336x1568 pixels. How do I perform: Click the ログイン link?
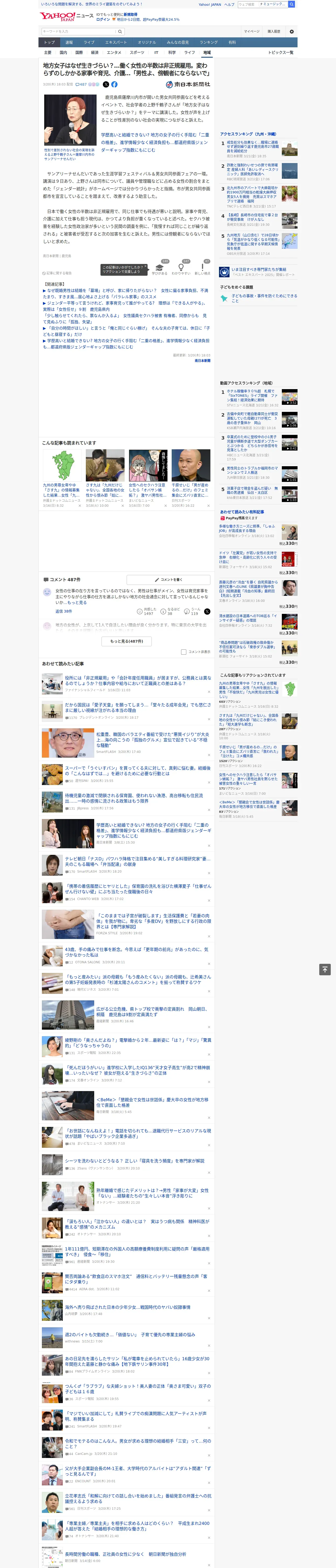click(103, 20)
